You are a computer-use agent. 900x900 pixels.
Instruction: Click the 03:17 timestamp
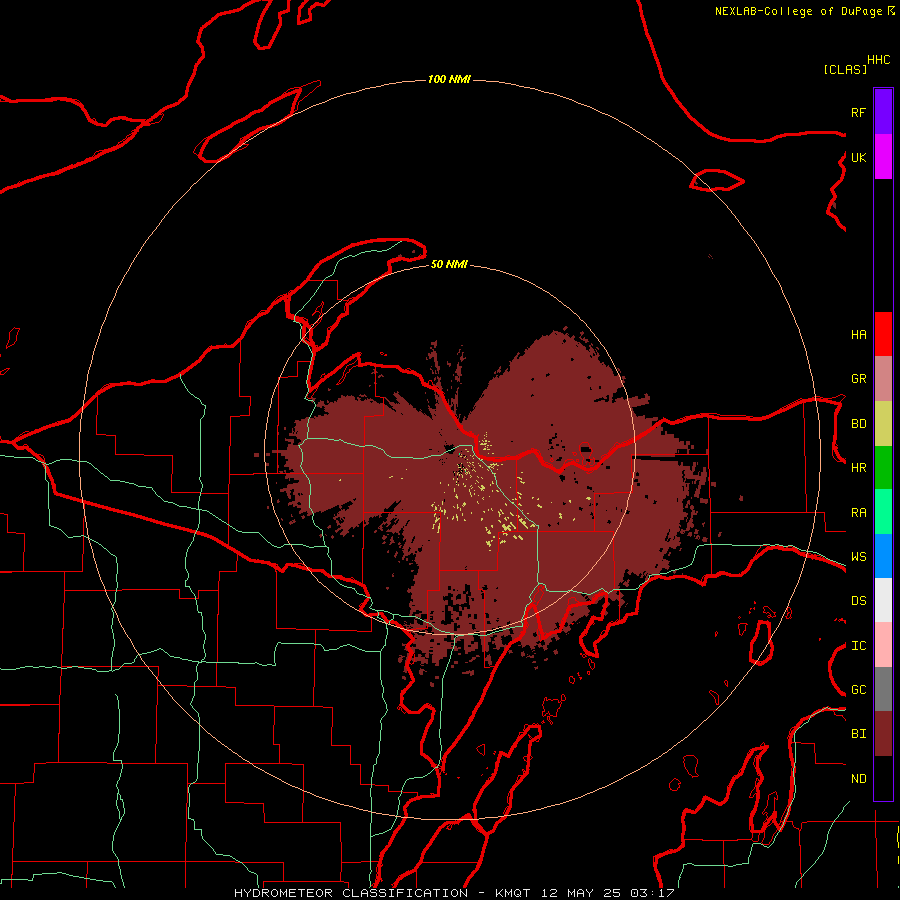click(652, 893)
